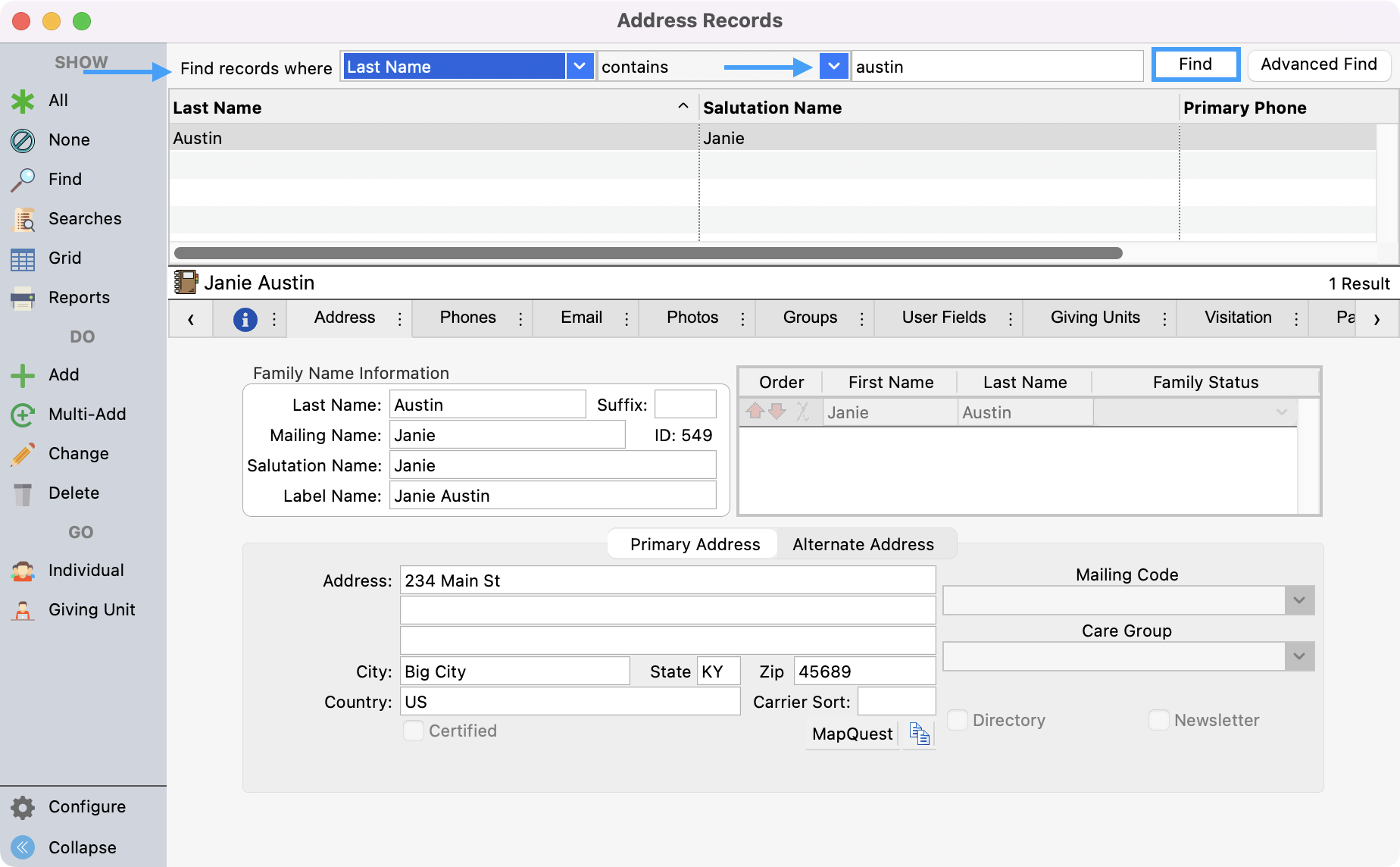Check the Newsletter checkbox
Image resolution: width=1400 pixels, height=867 pixels.
(1158, 720)
